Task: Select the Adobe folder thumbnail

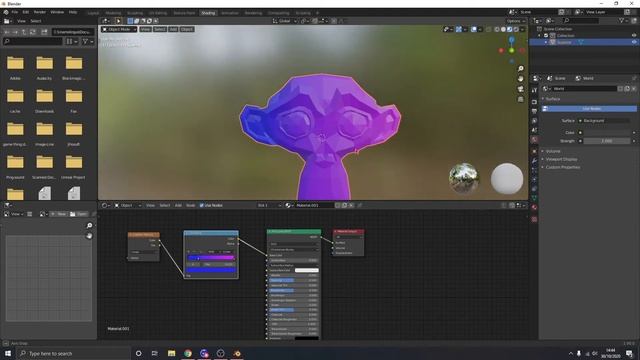Action: (x=15, y=63)
